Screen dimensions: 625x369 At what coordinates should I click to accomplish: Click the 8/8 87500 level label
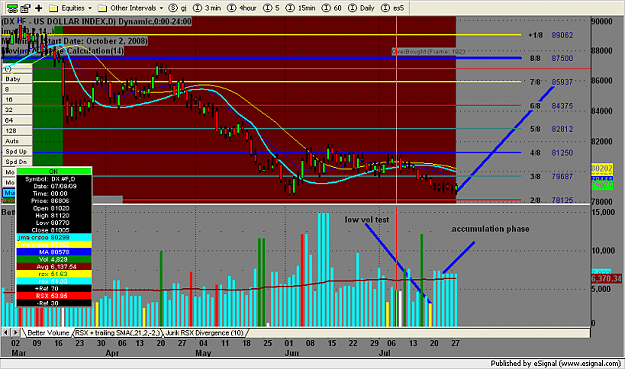coord(551,59)
